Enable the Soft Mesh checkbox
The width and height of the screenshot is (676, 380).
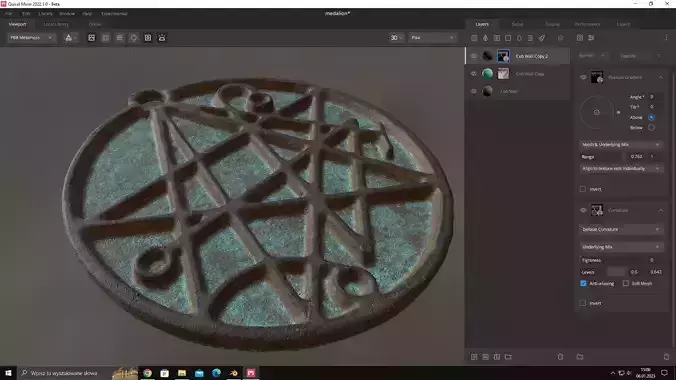click(x=626, y=283)
